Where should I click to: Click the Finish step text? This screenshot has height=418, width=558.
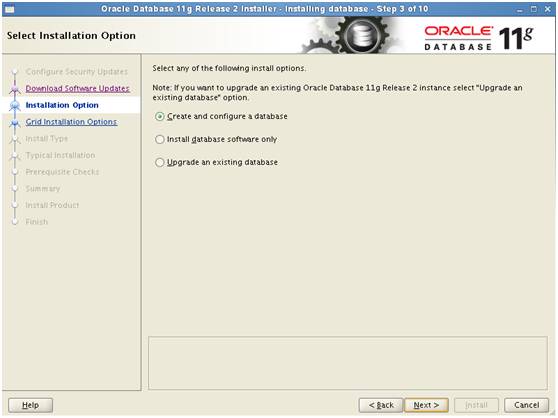pyautogui.click(x=37, y=222)
